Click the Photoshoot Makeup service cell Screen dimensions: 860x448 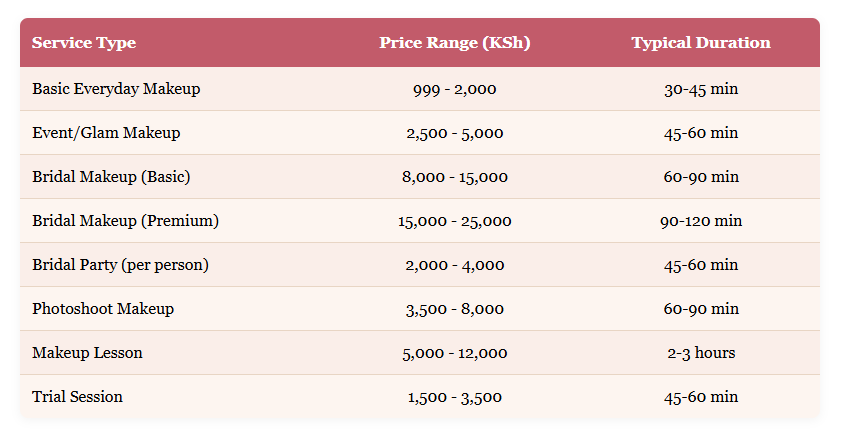pos(103,309)
